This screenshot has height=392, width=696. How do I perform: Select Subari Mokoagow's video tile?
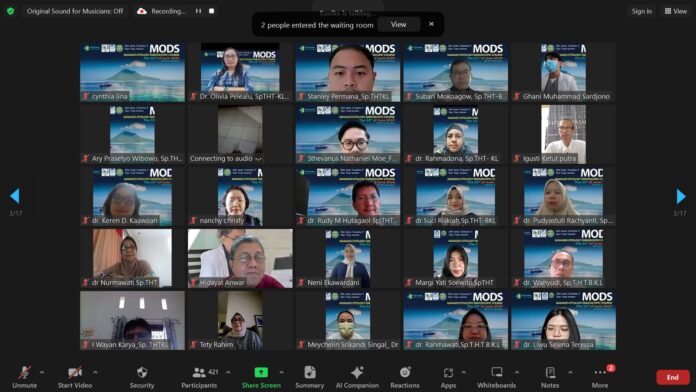point(456,72)
